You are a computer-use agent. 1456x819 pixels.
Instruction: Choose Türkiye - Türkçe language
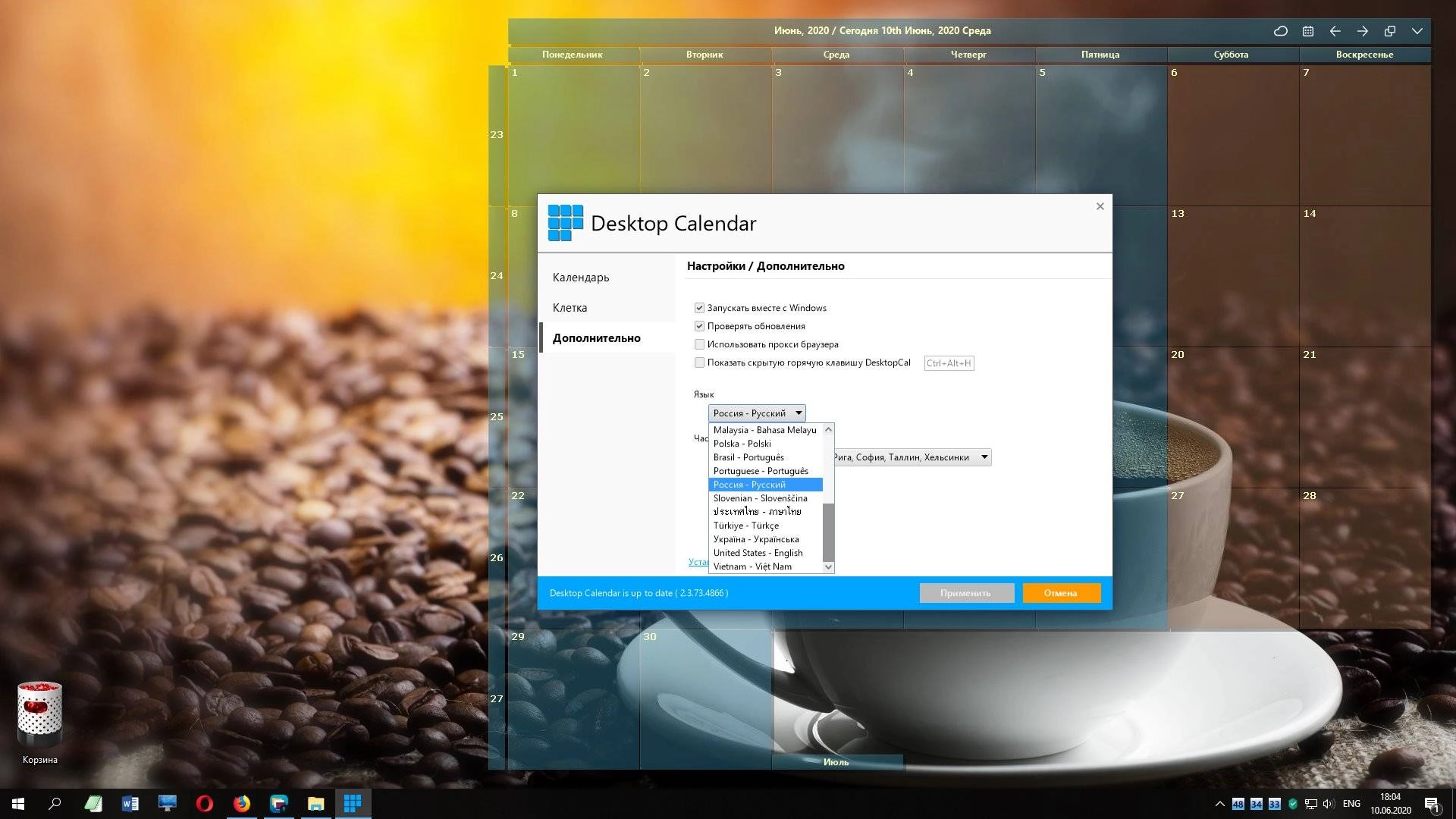coord(765,526)
